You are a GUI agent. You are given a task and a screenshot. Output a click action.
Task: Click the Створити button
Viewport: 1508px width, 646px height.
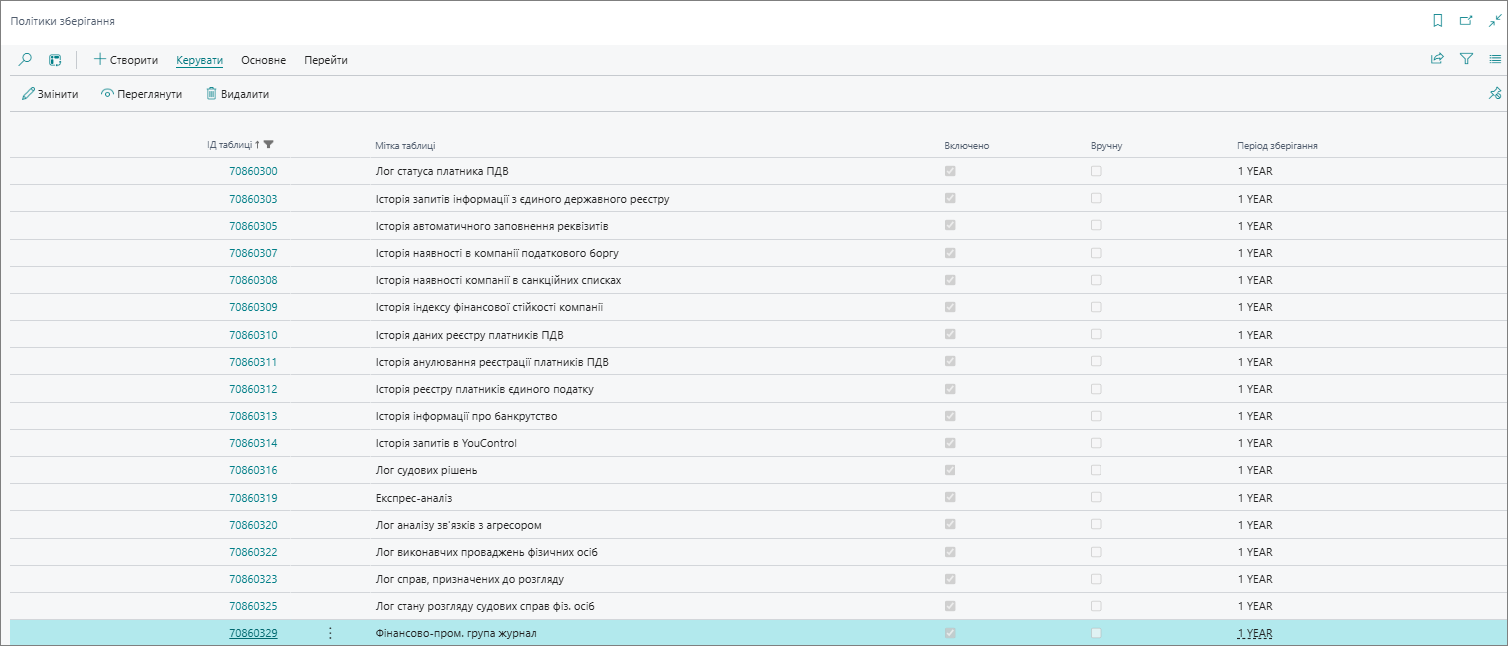click(x=126, y=60)
